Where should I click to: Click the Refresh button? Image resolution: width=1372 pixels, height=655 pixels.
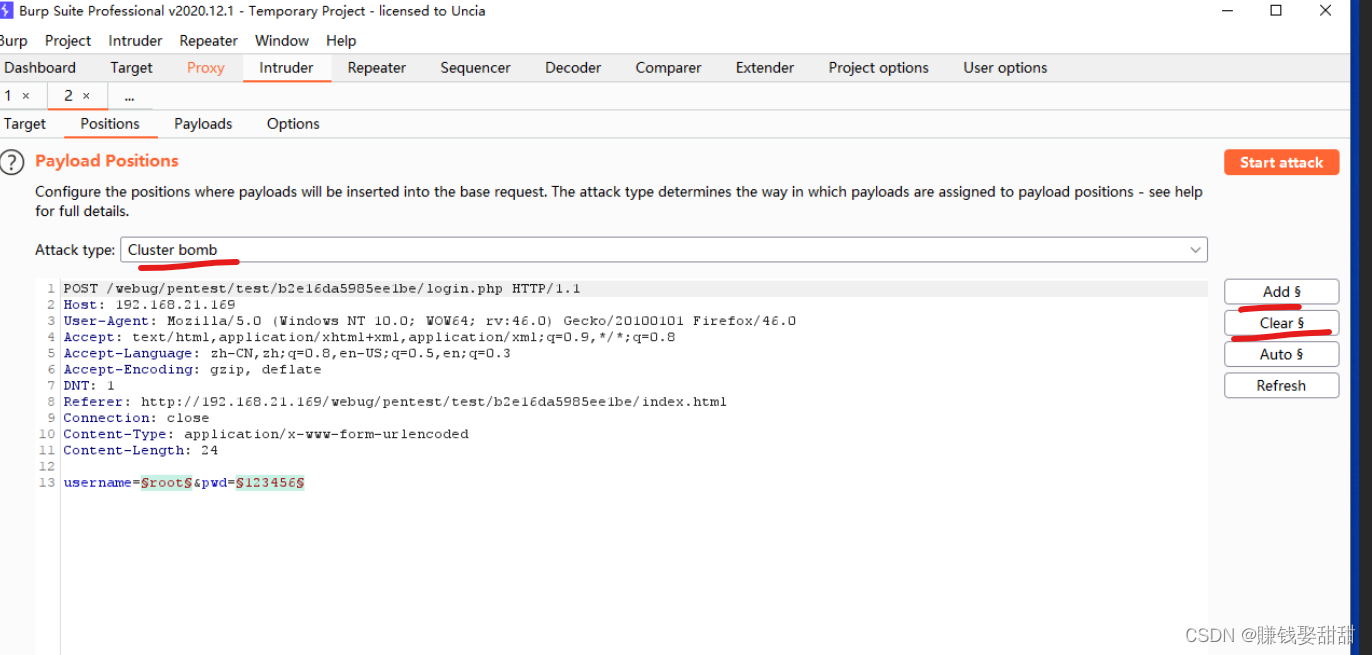(1281, 385)
